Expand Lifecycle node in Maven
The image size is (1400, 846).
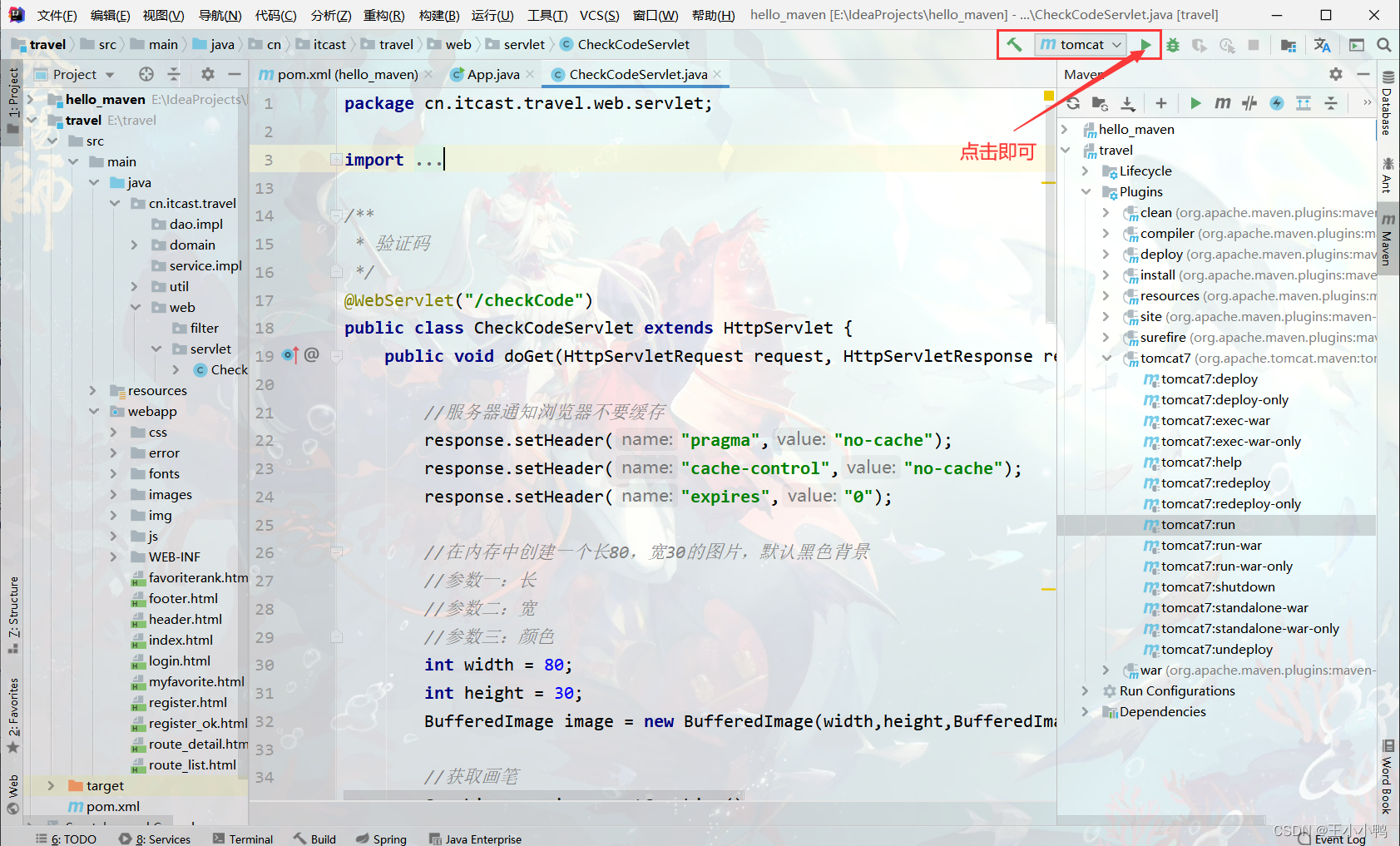(x=1086, y=171)
